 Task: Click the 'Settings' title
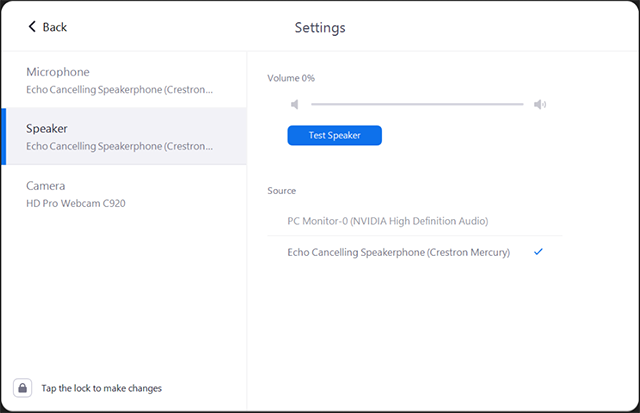coord(320,28)
